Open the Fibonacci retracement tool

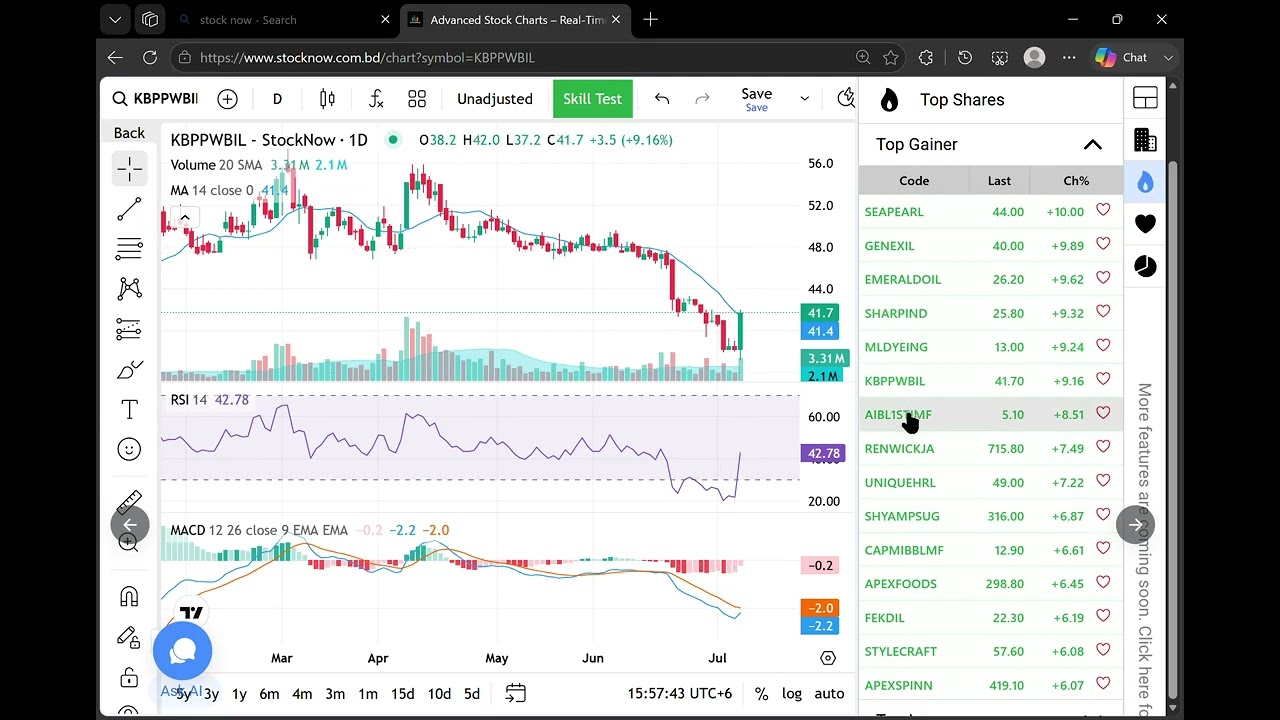click(129, 249)
